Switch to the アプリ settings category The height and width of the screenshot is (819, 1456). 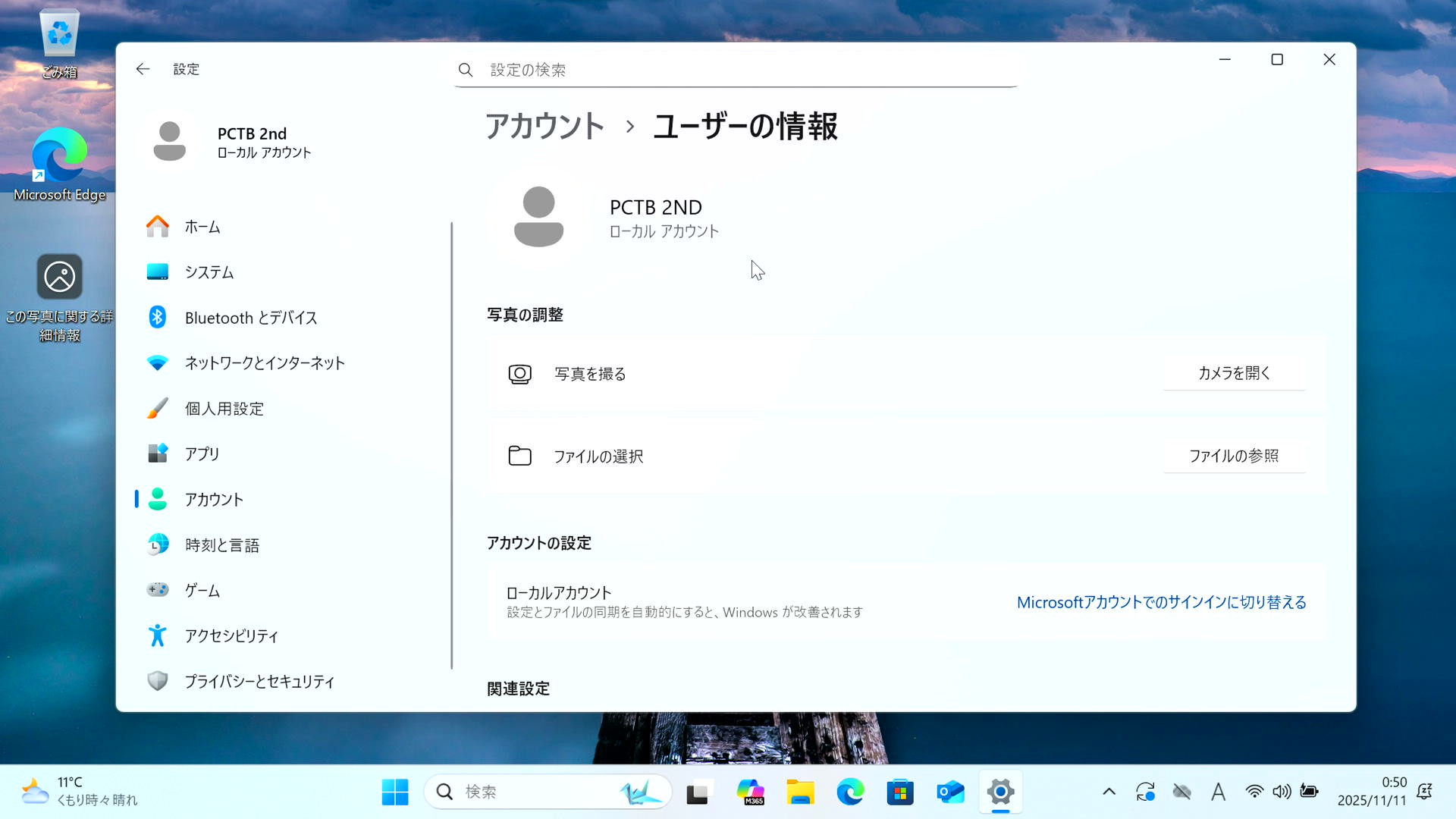pos(202,454)
